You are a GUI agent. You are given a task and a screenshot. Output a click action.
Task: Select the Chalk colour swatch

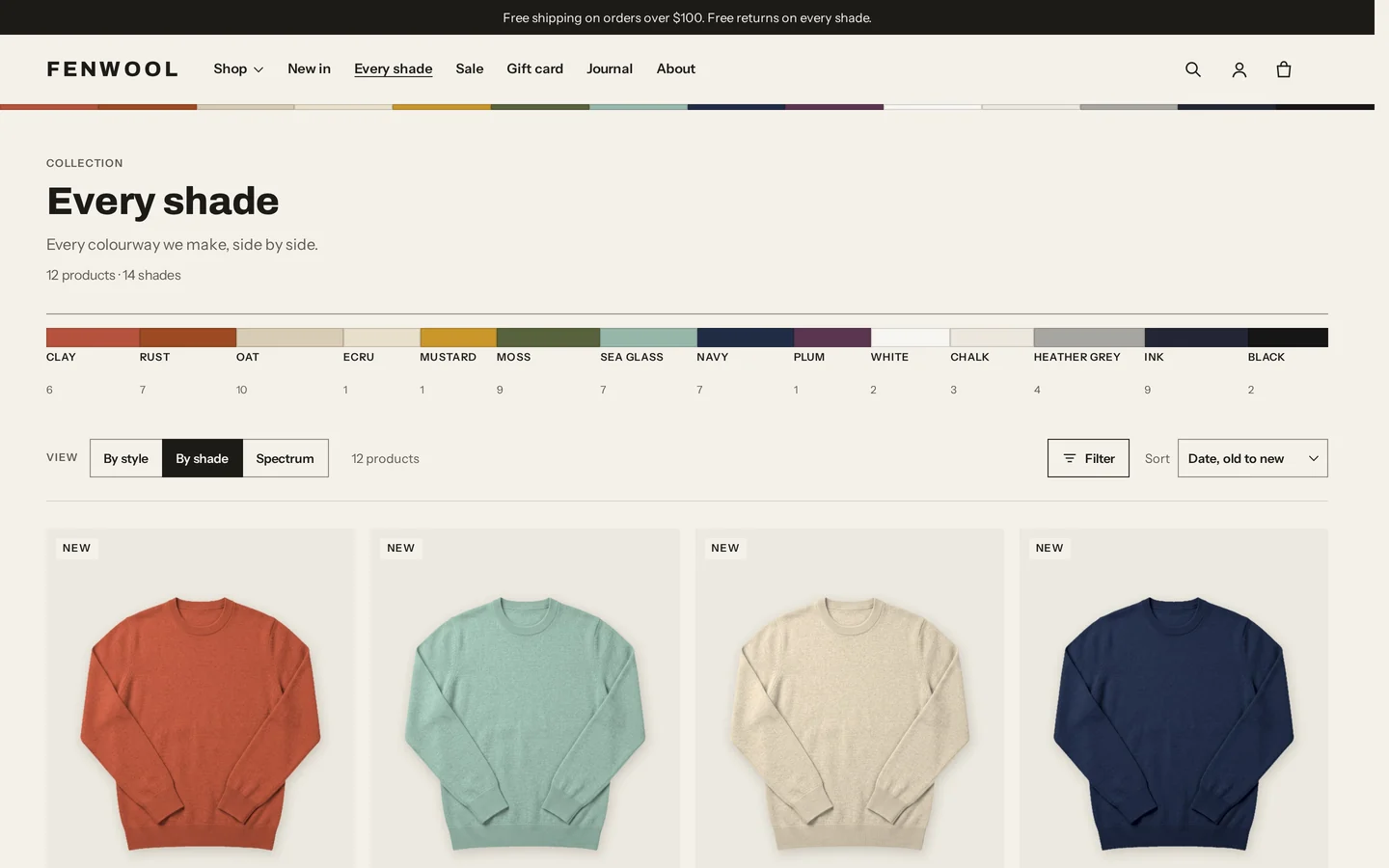(992, 338)
